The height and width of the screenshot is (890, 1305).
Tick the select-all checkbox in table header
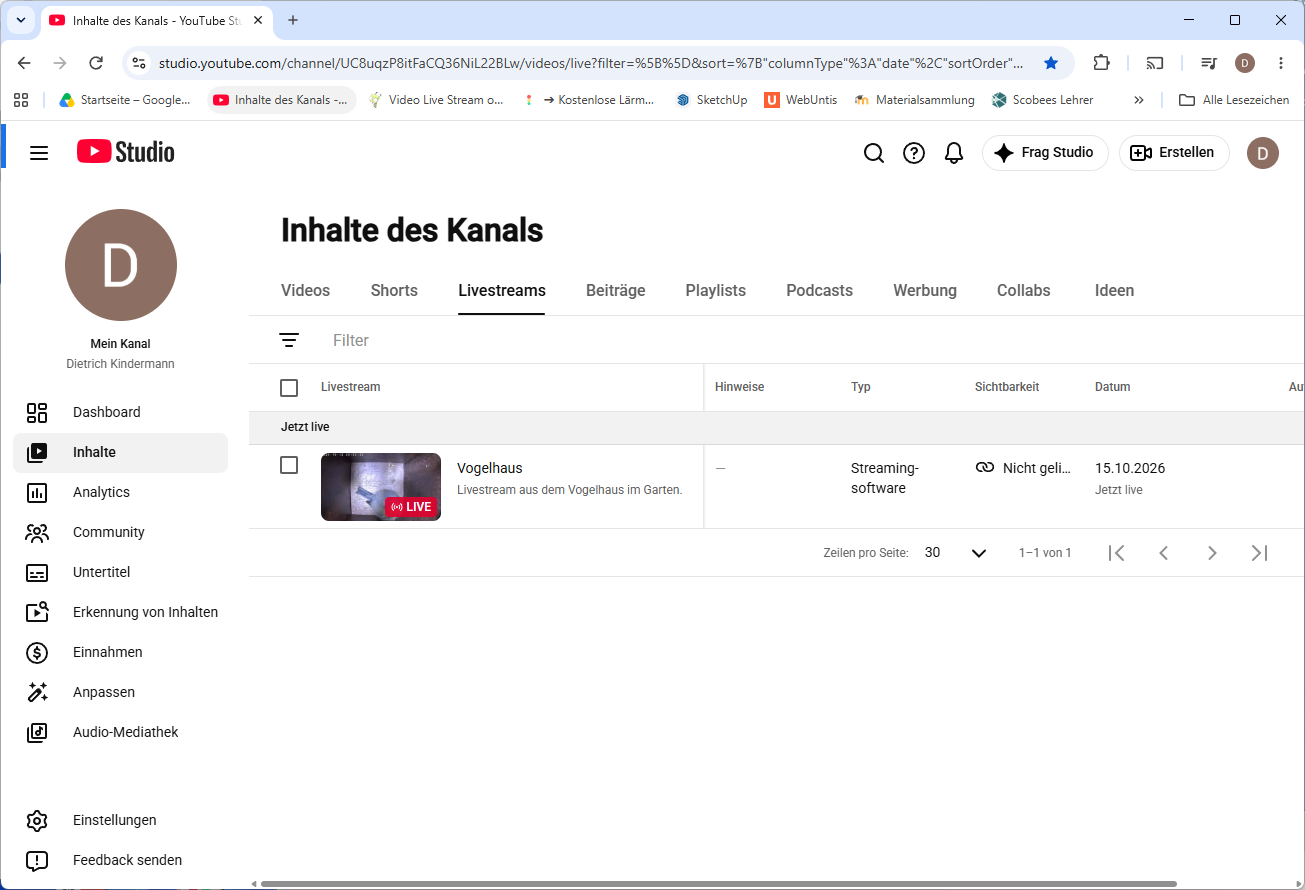coord(289,388)
